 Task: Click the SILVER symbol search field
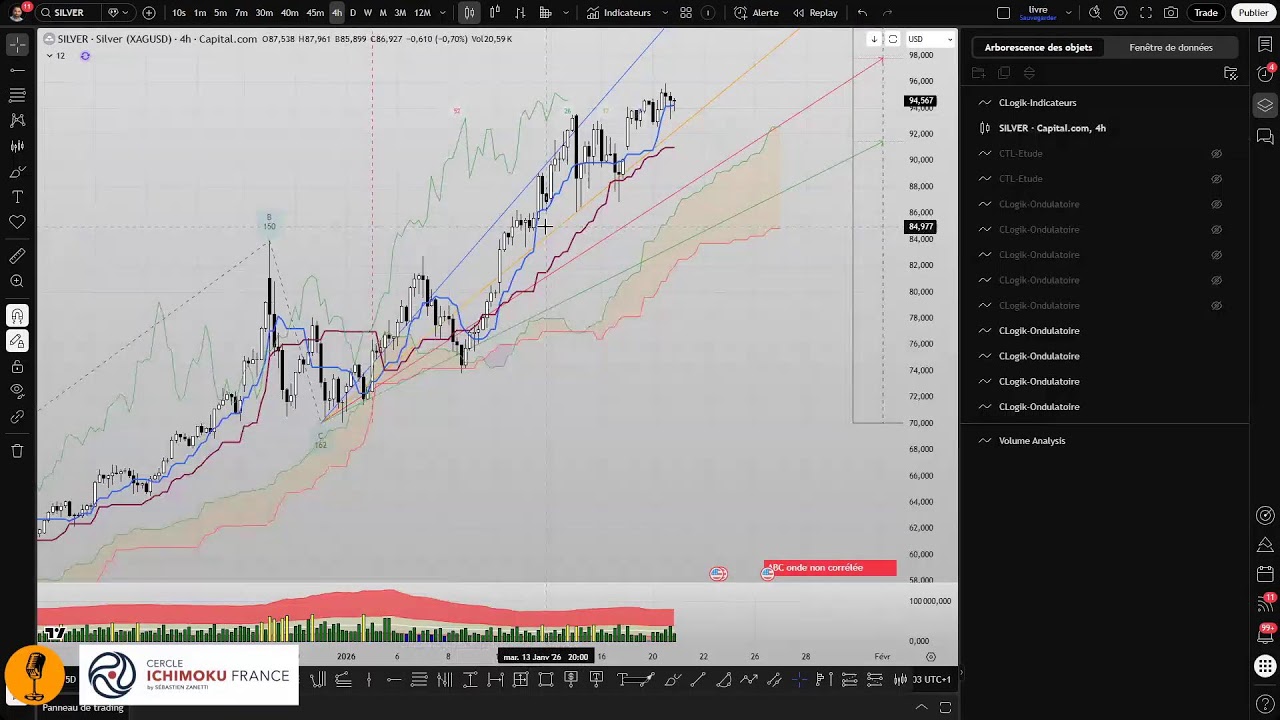69,13
